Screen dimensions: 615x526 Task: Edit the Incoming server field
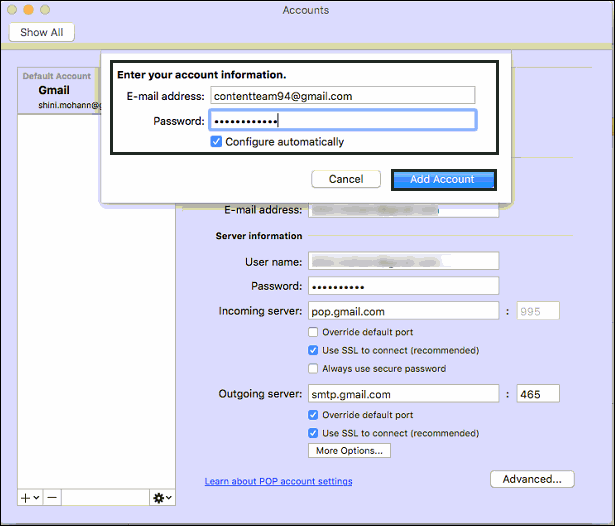[404, 311]
